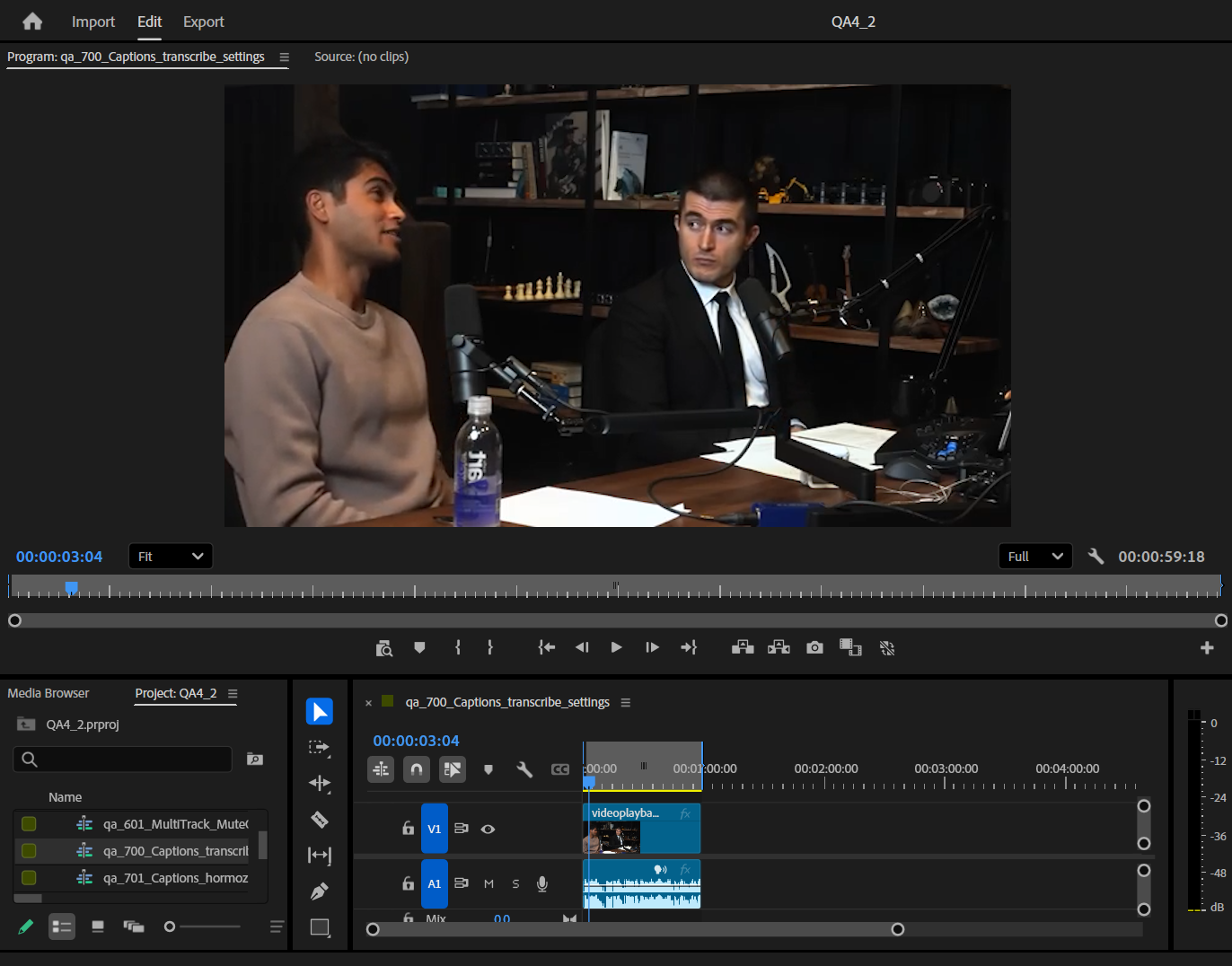
Task: Open the Fit zoom level dropdown
Action: coord(171,557)
